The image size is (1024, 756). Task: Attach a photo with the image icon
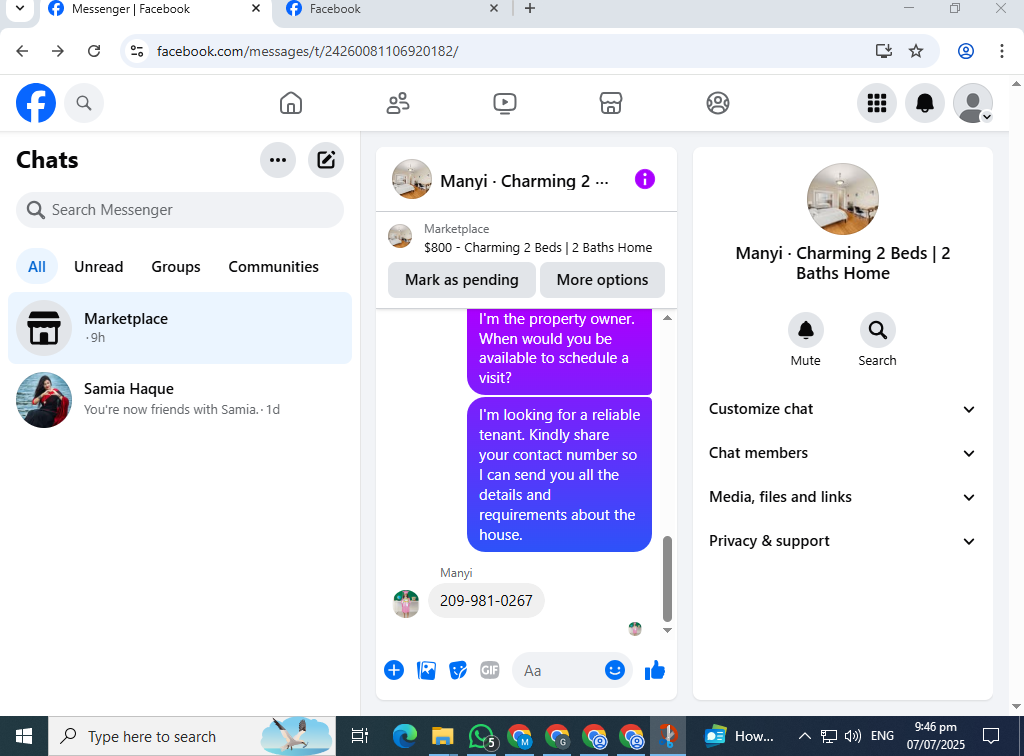point(426,670)
